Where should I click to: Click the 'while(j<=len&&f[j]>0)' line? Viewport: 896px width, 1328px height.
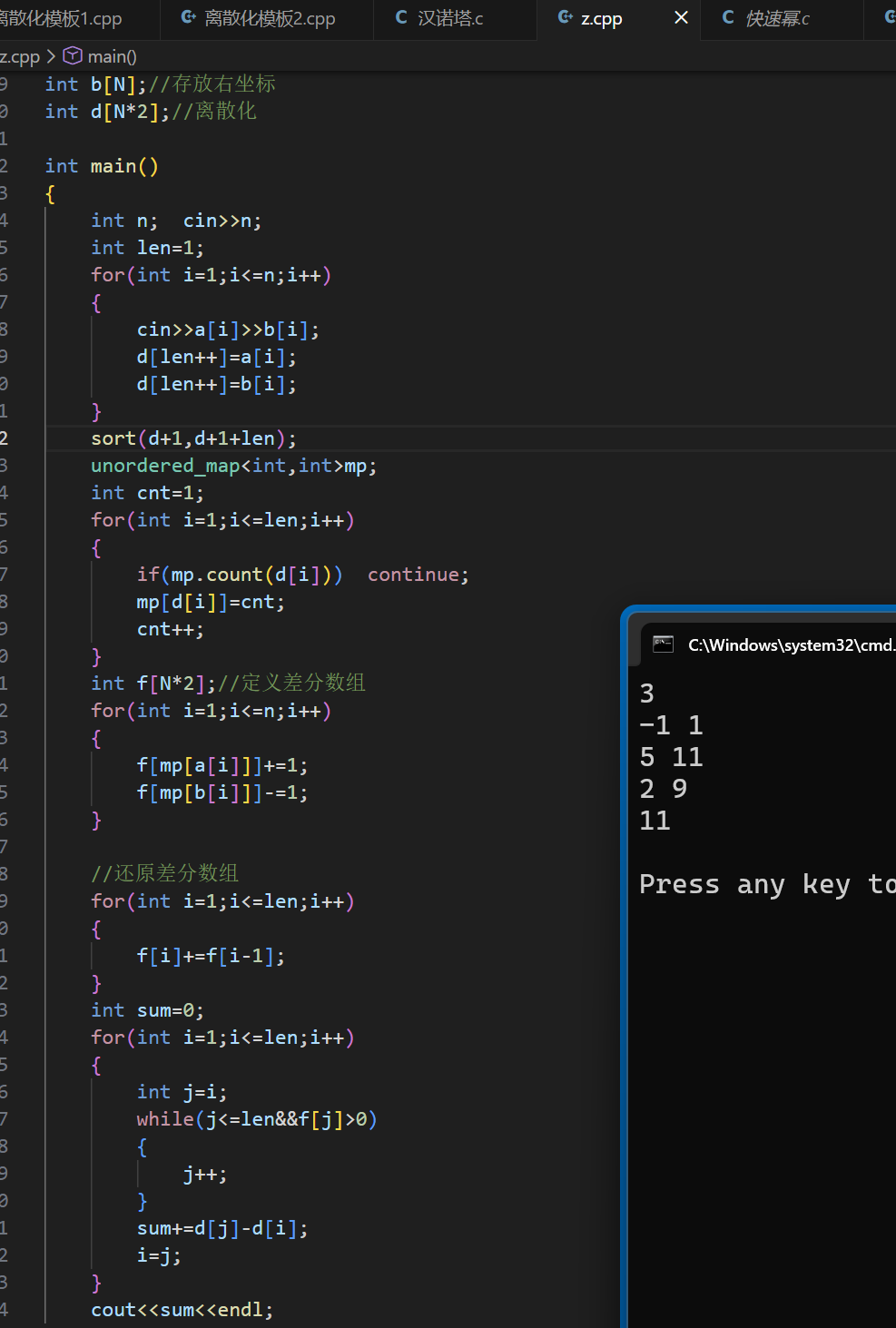pyautogui.click(x=257, y=1119)
